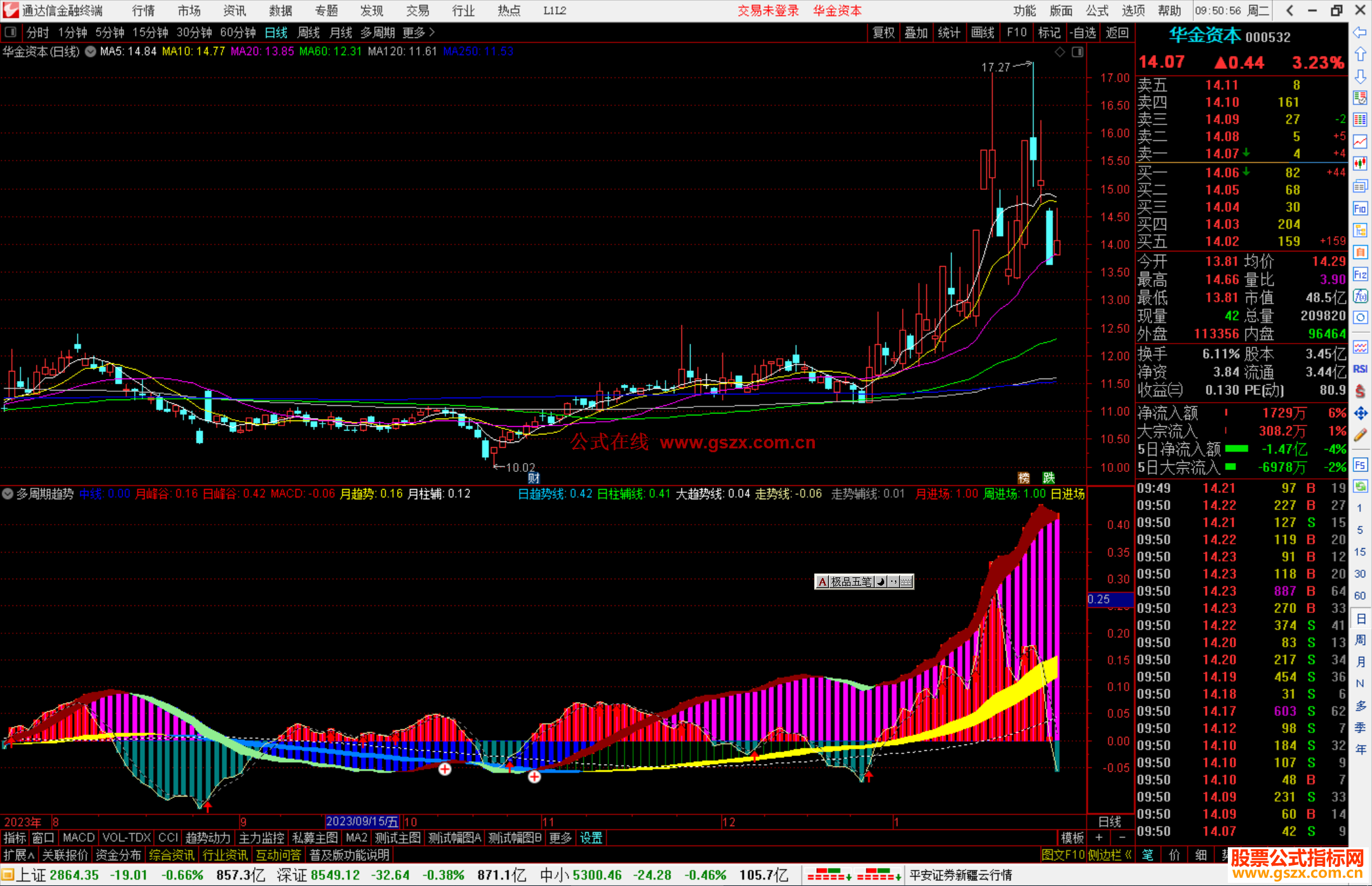Click the 复权 button above the chart

tap(884, 32)
